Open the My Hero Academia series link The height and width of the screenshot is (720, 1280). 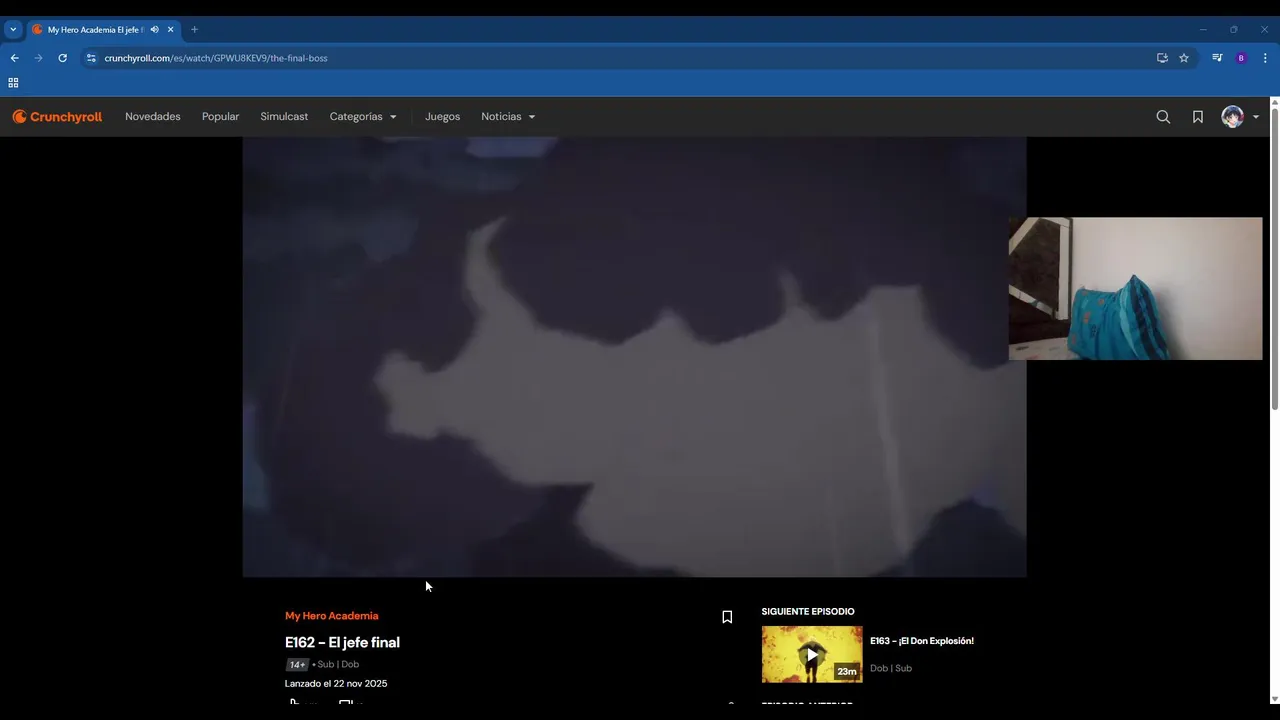coord(331,616)
